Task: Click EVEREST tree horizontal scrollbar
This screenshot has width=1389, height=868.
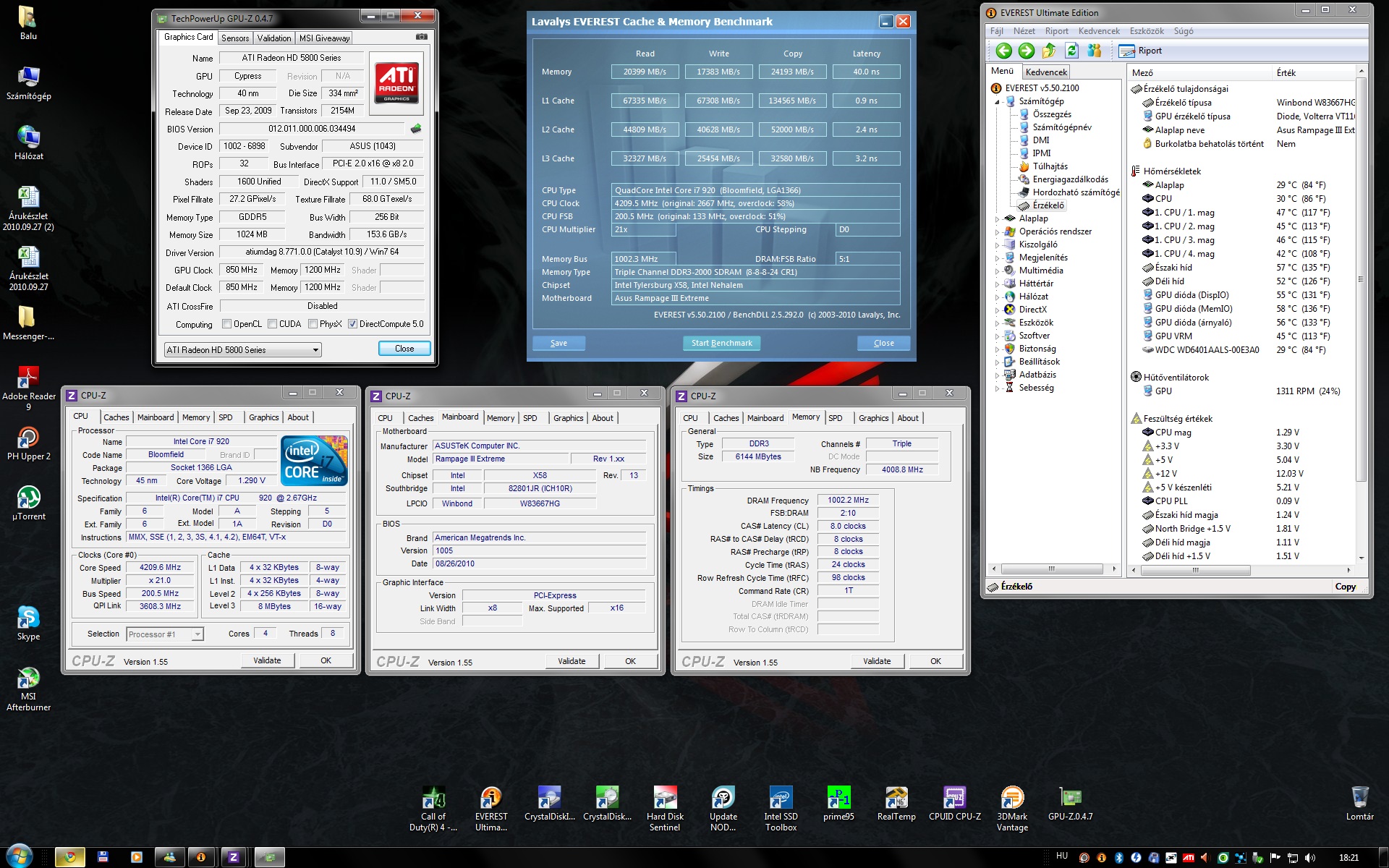Action: point(1052,569)
